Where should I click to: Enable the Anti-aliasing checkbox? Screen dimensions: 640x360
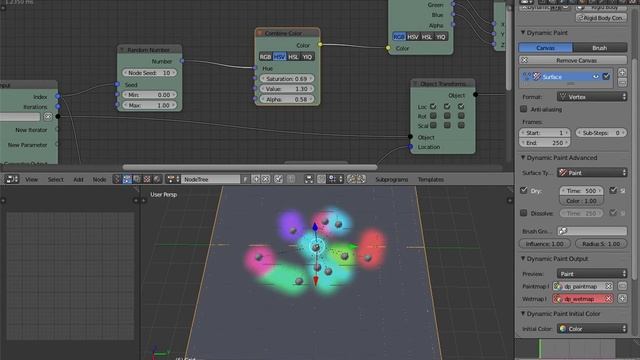(524, 109)
